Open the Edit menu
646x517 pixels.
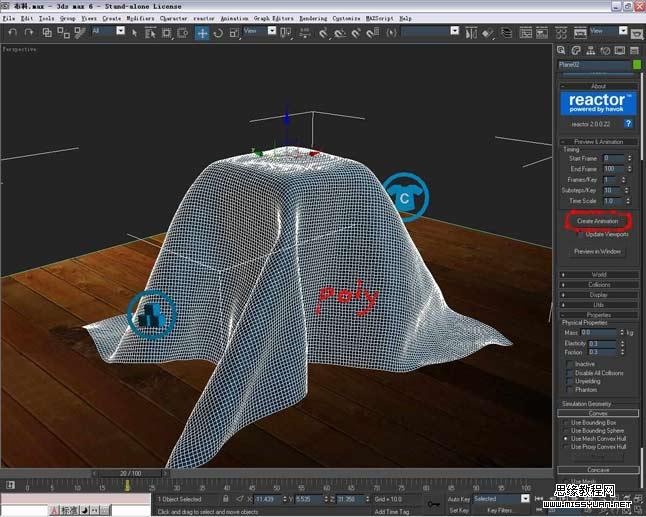(x=26, y=19)
